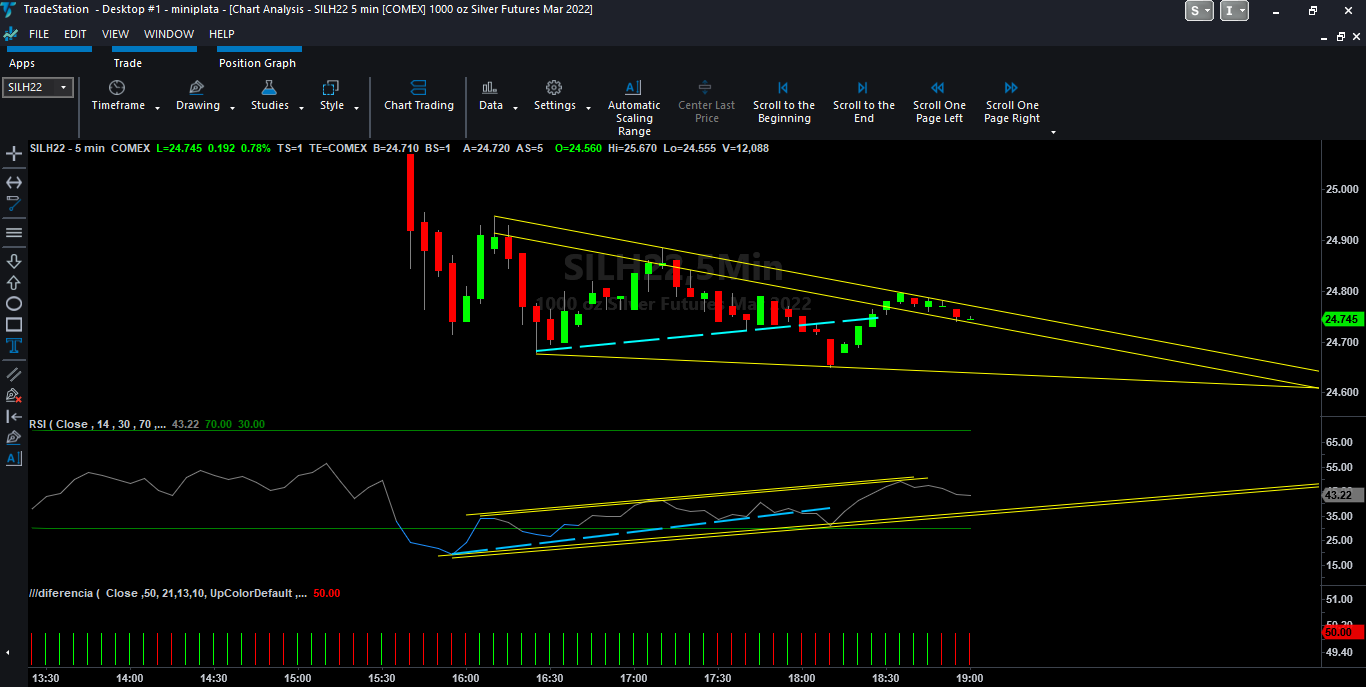Open chart Settings gear
This screenshot has height=687, width=1366.
554,88
